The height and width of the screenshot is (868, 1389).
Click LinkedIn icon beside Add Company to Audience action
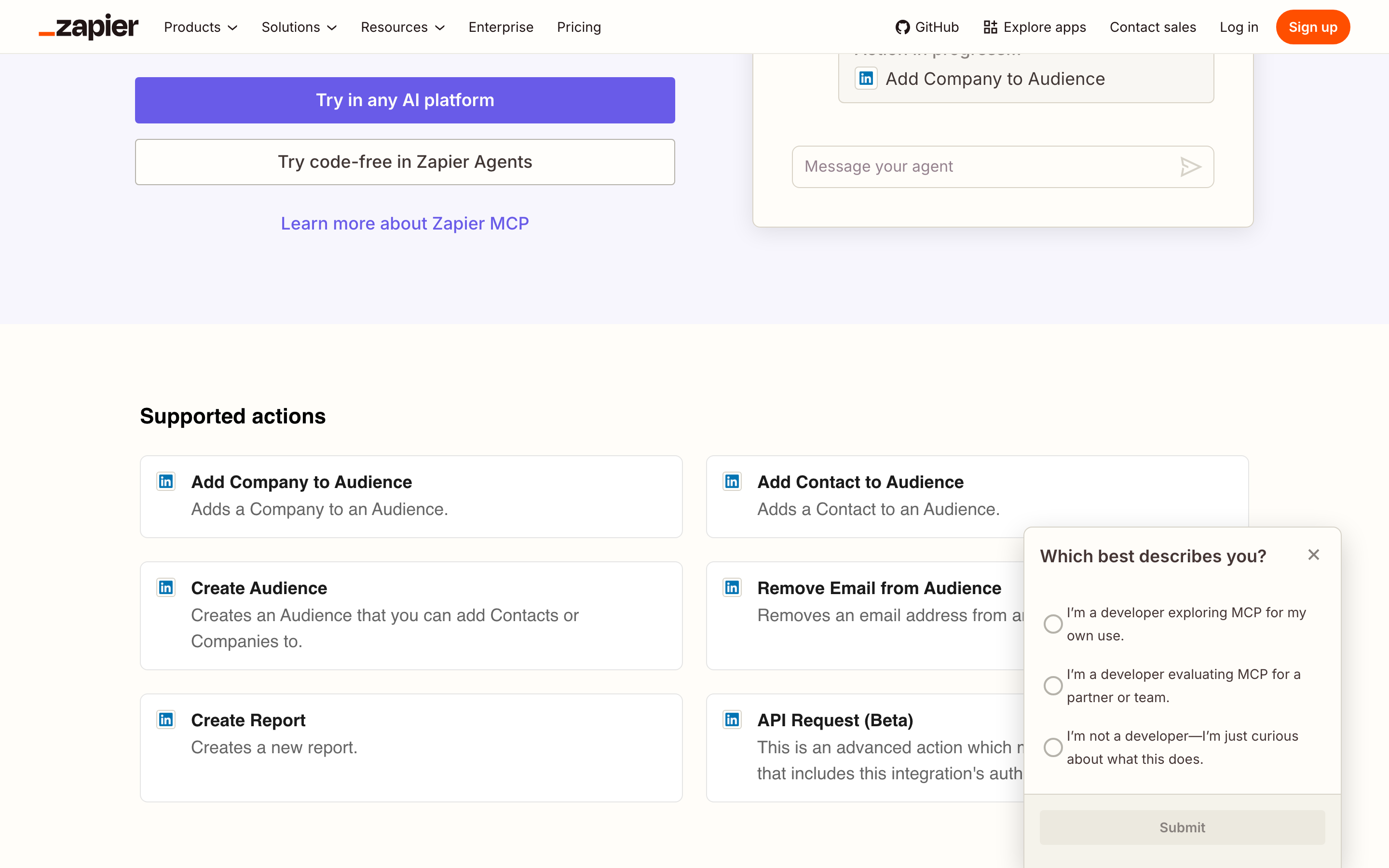point(166,481)
